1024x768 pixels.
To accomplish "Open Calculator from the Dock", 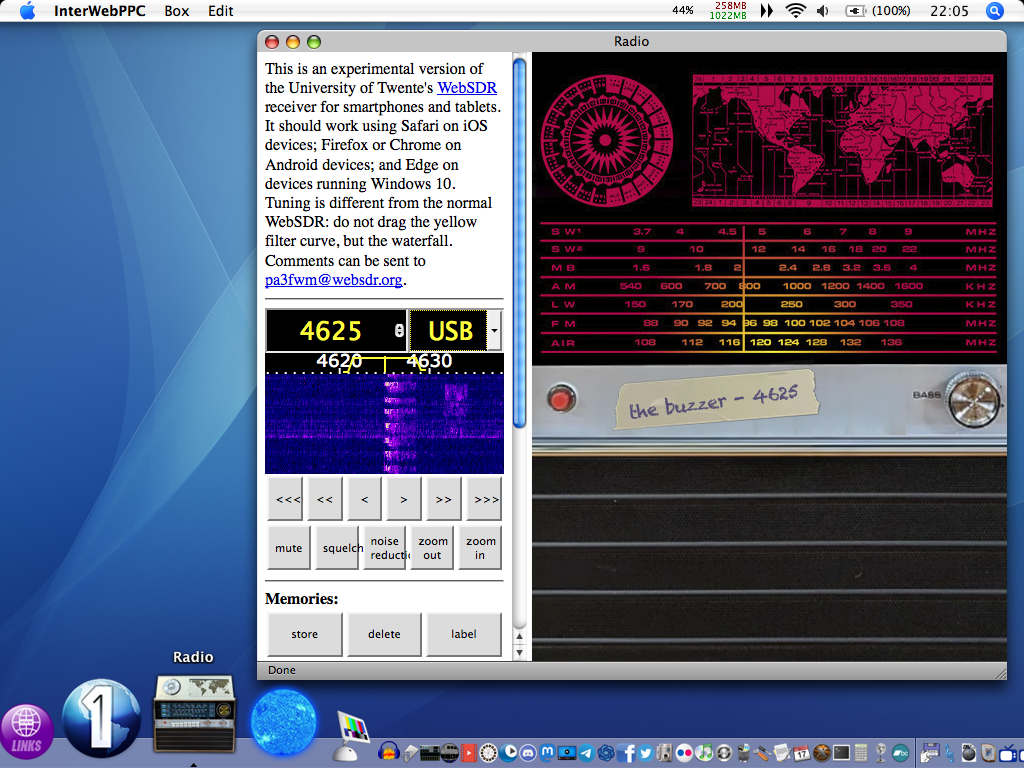I will [x=861, y=753].
